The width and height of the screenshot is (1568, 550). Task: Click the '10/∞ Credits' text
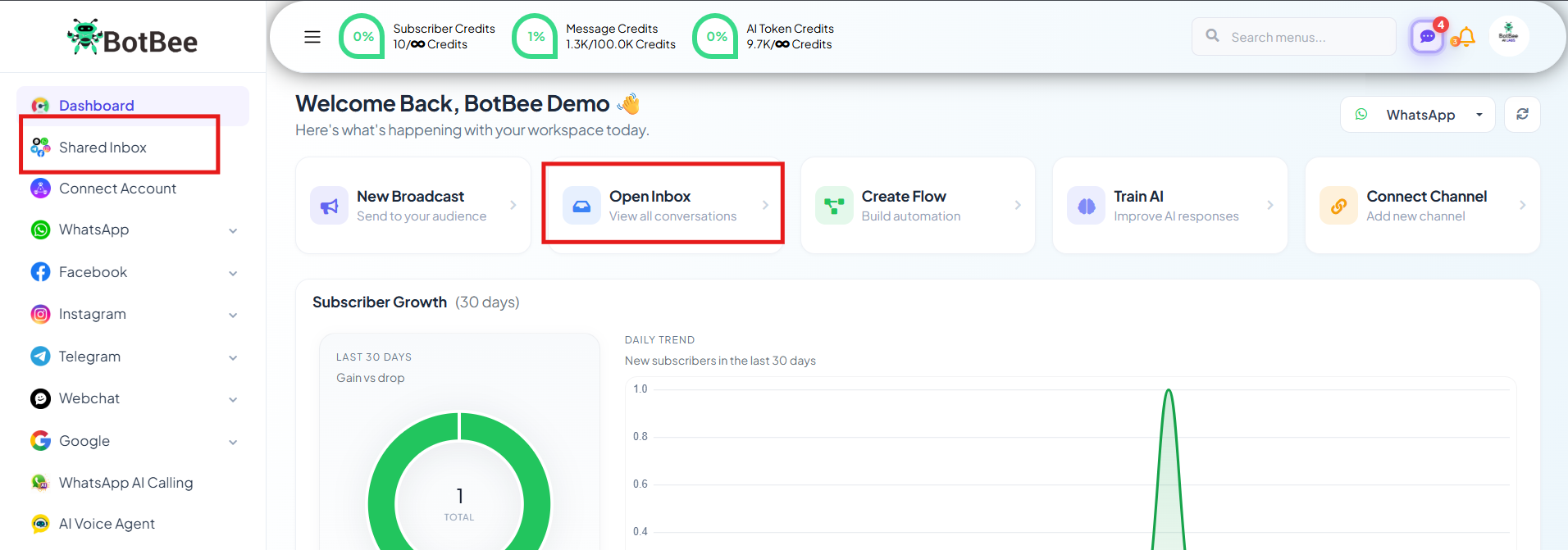click(430, 44)
